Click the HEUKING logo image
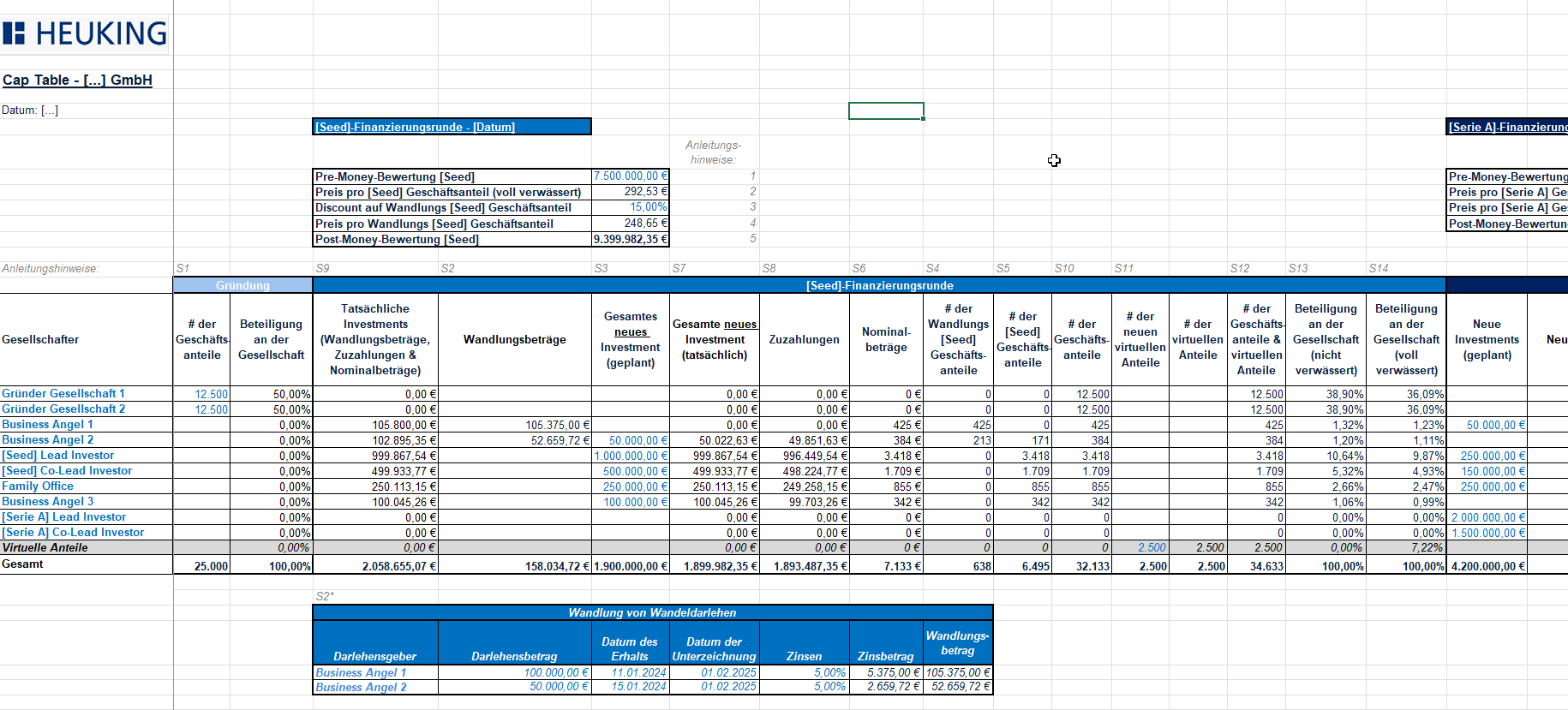The image size is (1568, 710). pos(85,33)
